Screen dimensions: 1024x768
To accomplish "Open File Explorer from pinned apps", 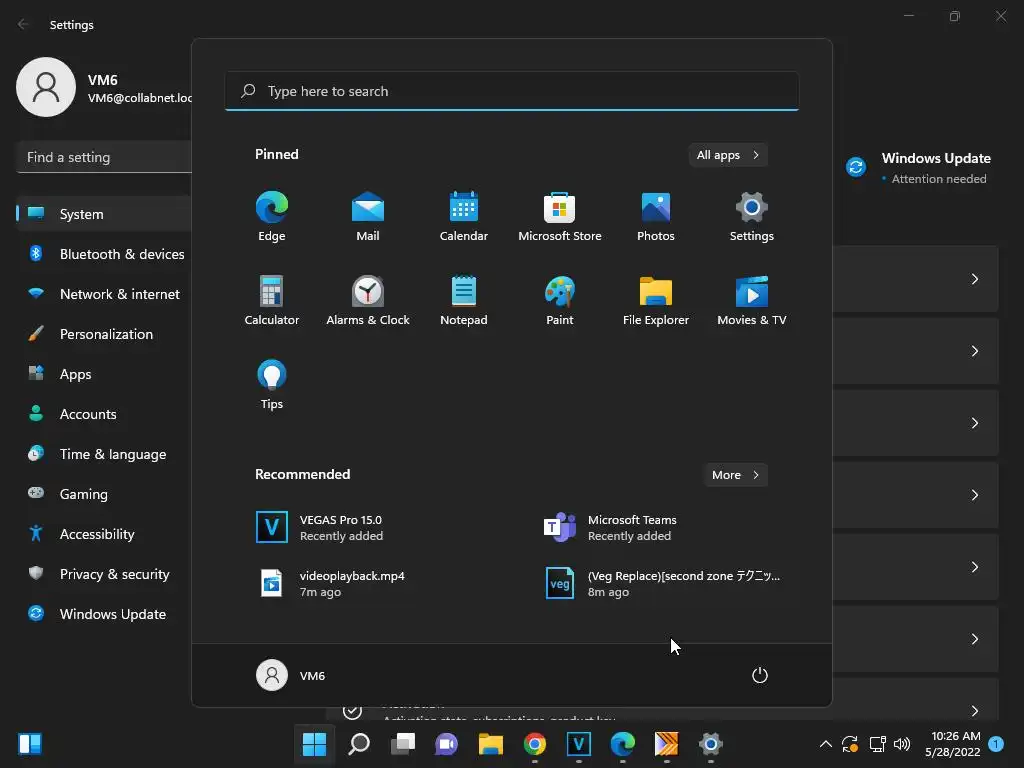I will [x=656, y=300].
